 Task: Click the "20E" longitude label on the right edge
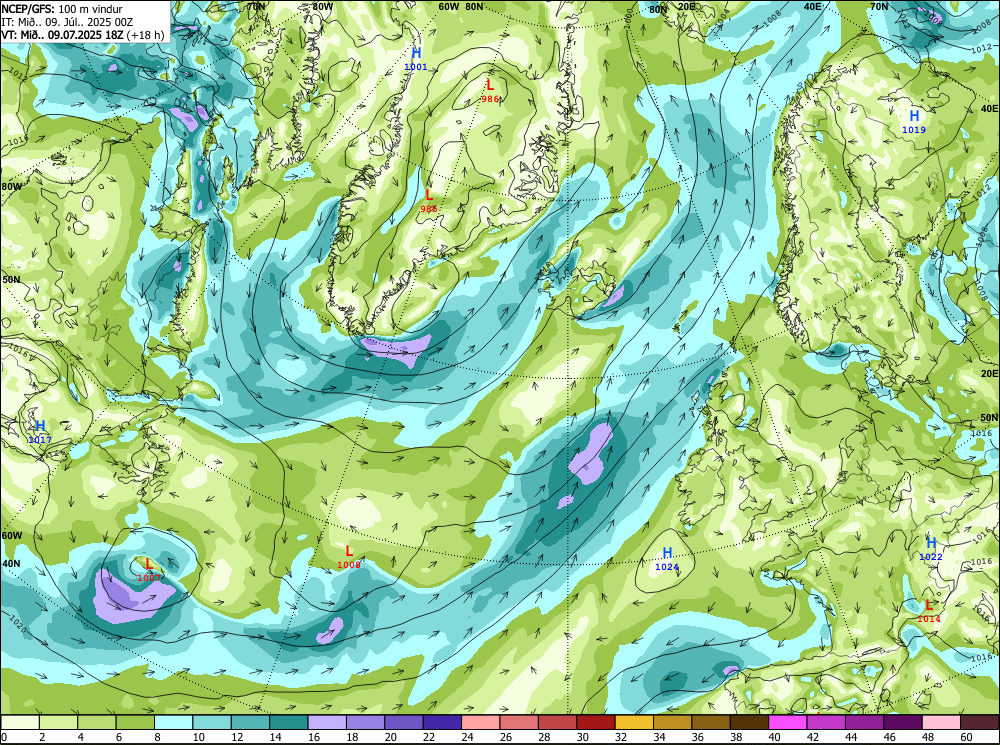click(x=989, y=373)
